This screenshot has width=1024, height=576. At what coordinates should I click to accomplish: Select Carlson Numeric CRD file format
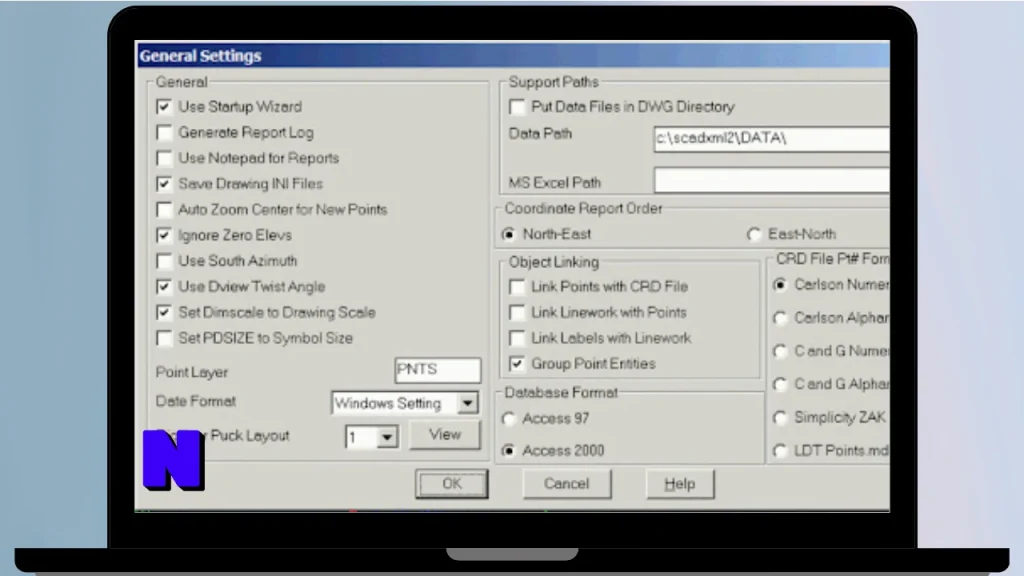point(780,285)
